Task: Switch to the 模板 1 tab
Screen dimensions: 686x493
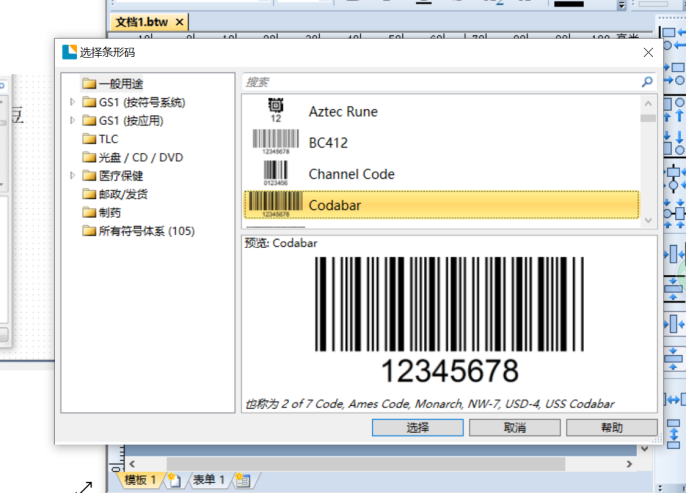Action: 140,480
